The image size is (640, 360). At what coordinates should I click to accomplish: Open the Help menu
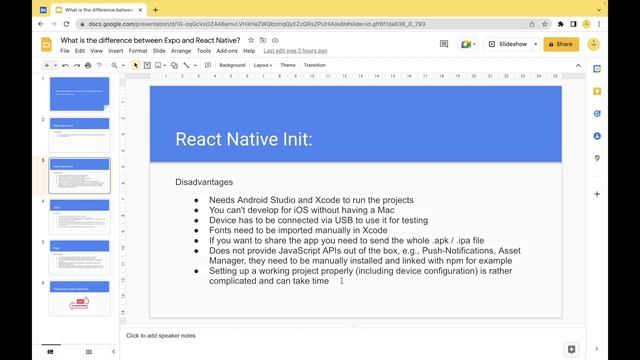point(249,51)
